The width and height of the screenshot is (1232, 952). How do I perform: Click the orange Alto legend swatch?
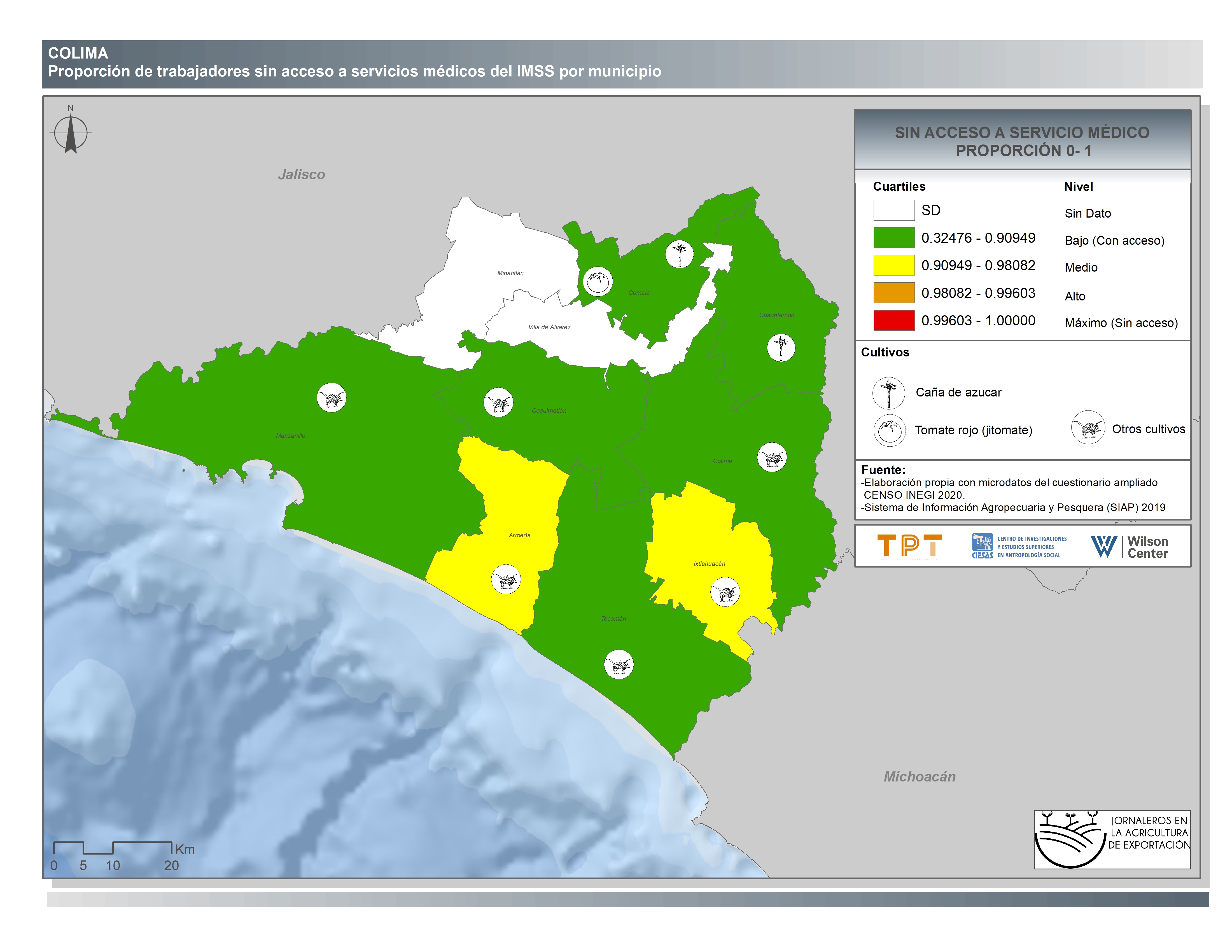click(x=893, y=293)
